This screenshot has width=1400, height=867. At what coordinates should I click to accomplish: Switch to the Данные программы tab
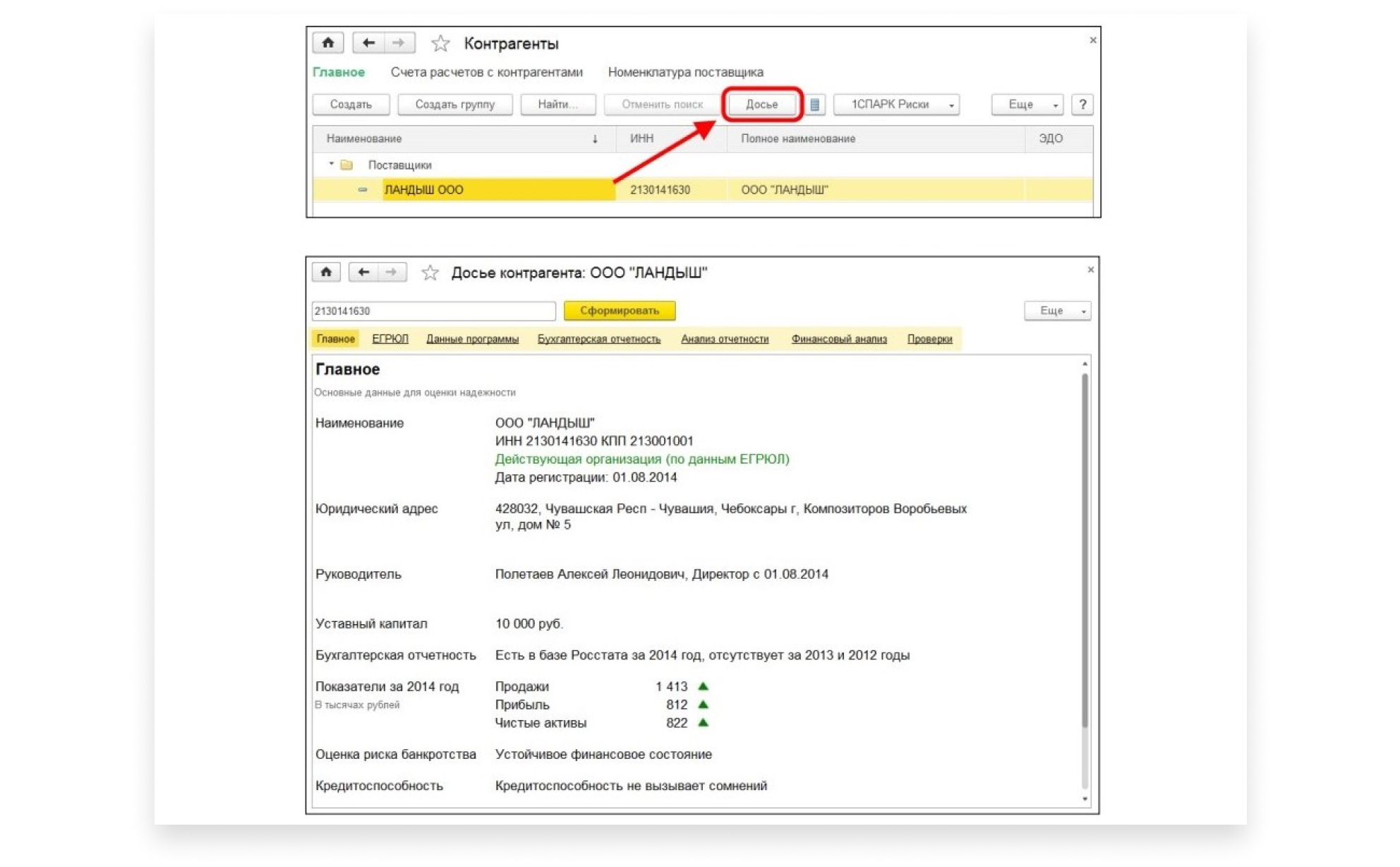pos(472,339)
